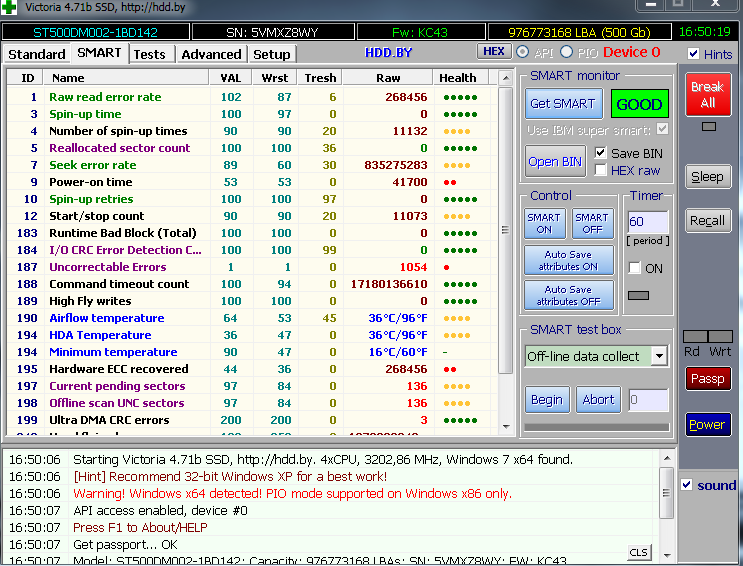743x566 pixels.
Task: Open the Advanced tab
Action: [211, 54]
